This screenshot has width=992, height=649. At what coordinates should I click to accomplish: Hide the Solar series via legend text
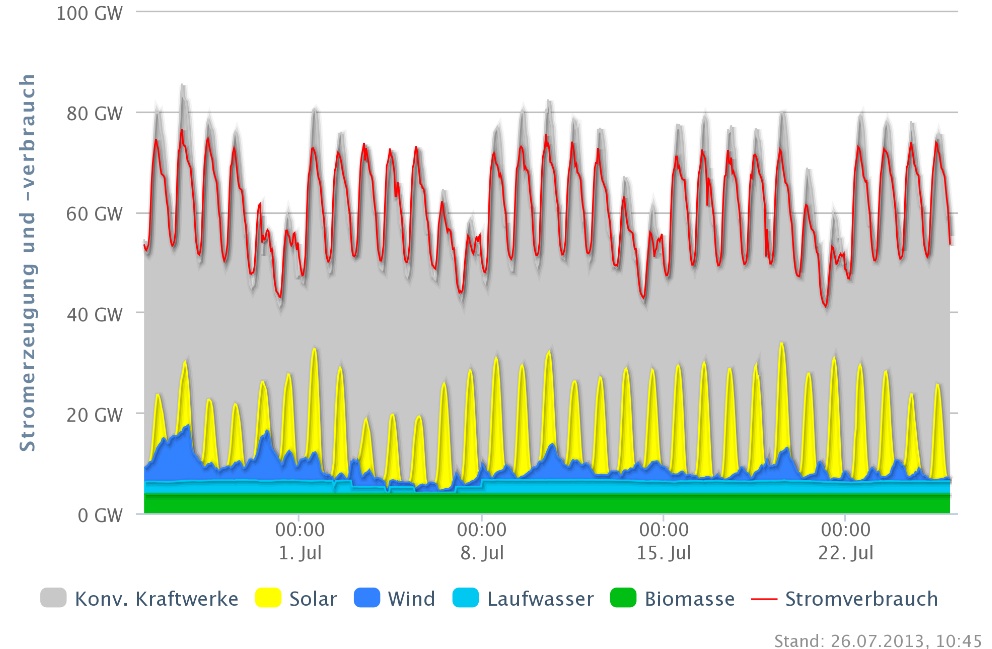(313, 599)
